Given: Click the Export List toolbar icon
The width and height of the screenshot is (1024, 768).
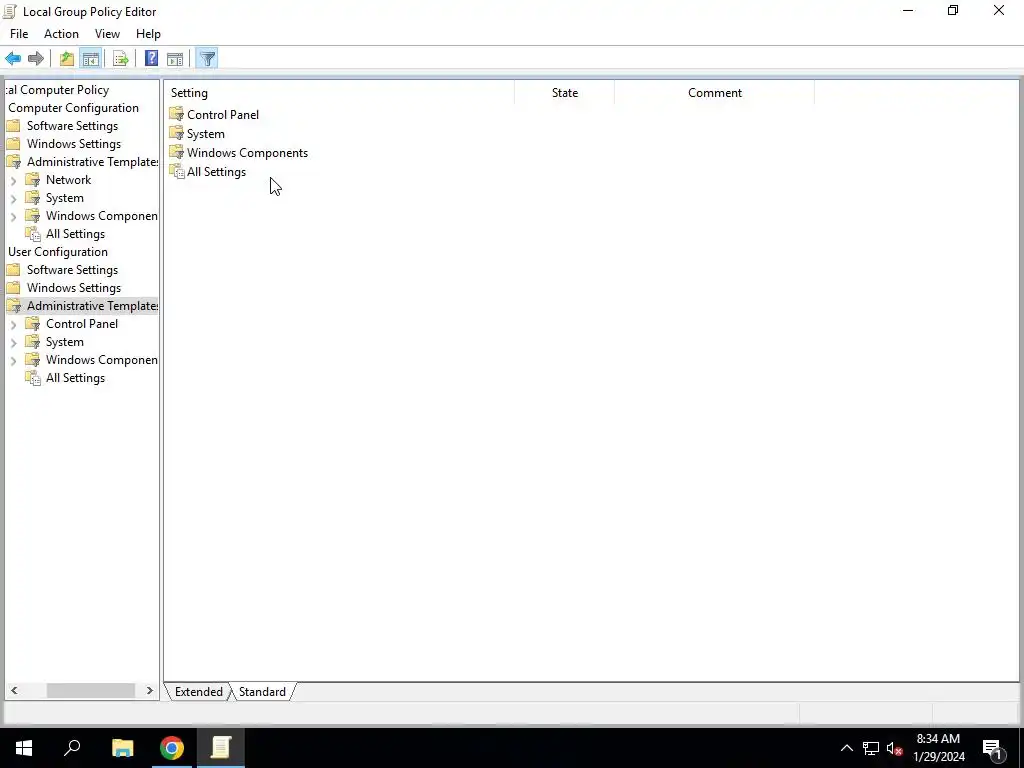Looking at the screenshot, I should [121, 59].
